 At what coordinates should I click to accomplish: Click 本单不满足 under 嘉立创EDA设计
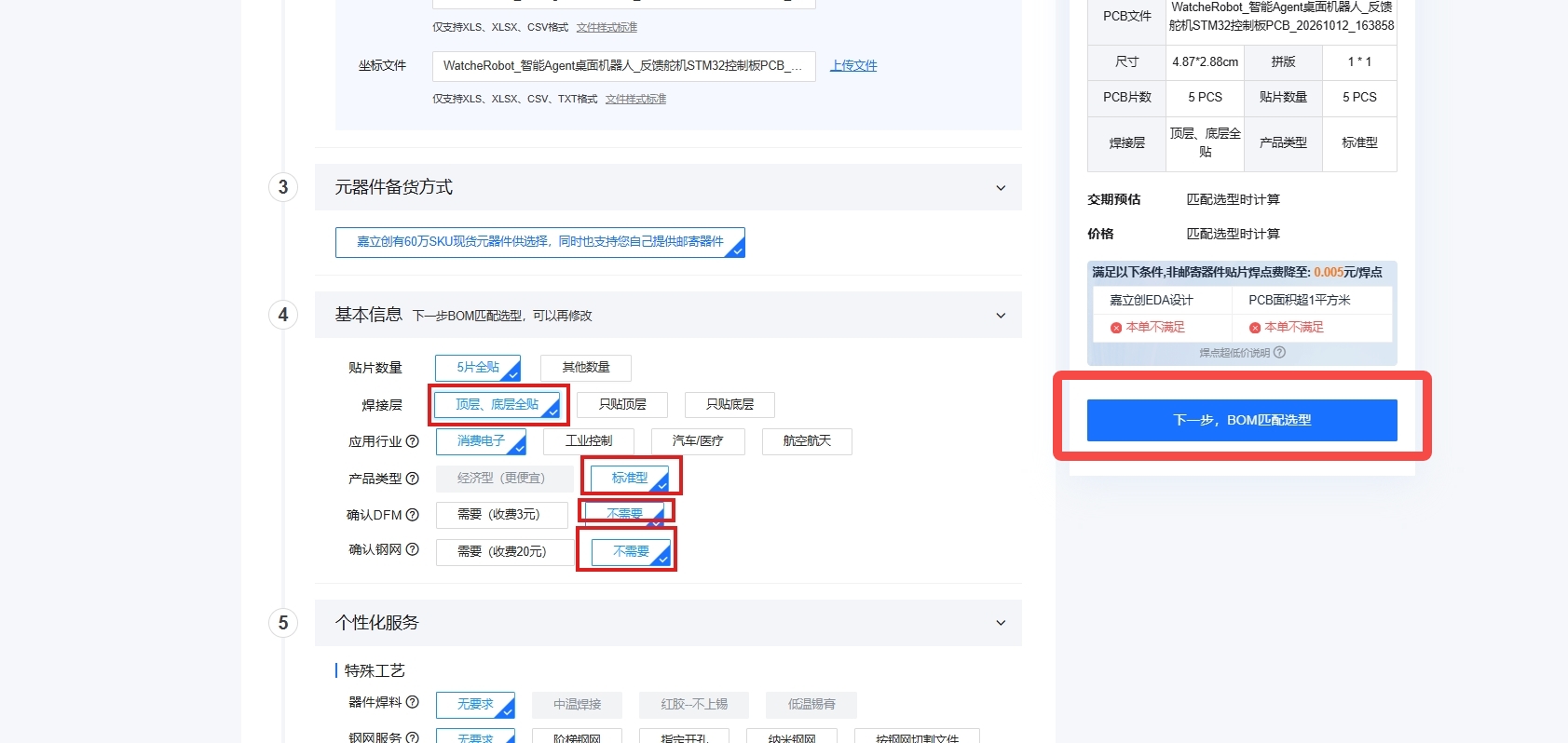[x=1155, y=328]
